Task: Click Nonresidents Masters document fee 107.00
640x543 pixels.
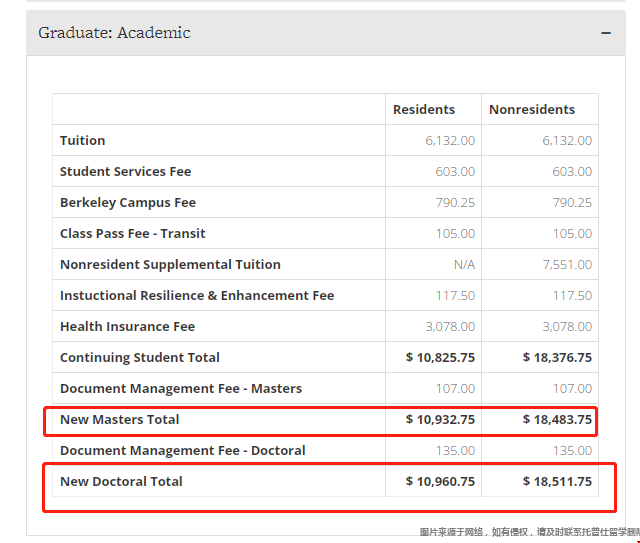Action: pos(572,389)
